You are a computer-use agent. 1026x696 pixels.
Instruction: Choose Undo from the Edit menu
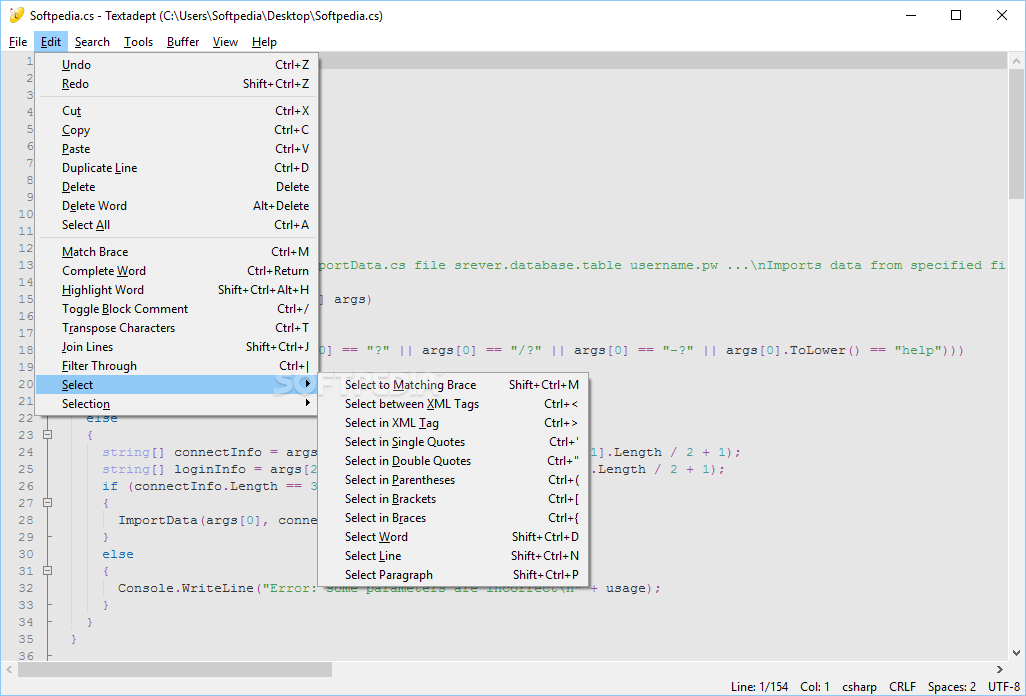[177, 65]
